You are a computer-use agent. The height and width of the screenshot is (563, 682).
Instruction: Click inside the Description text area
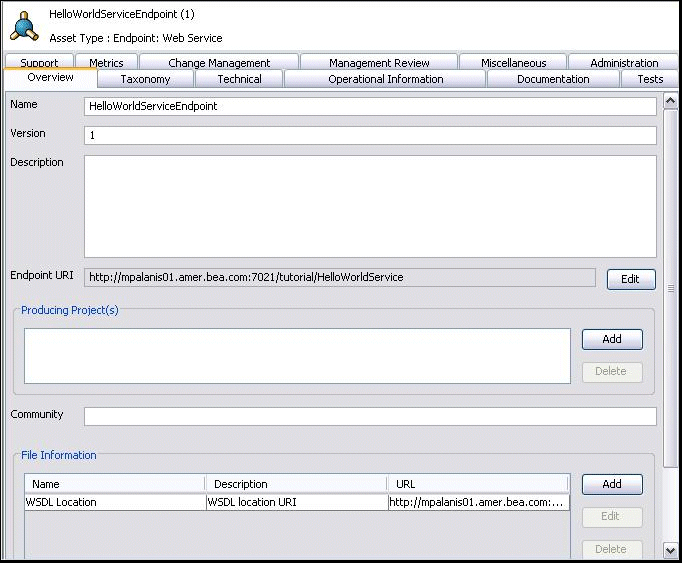coord(370,206)
